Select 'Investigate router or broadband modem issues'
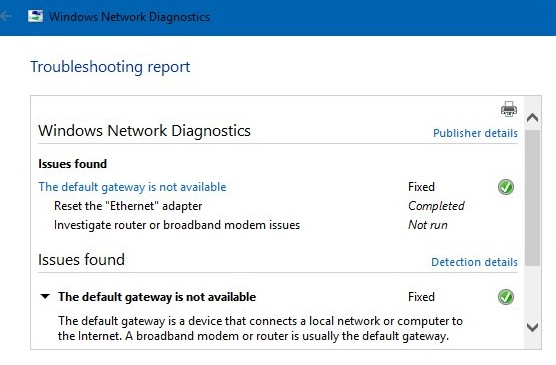This screenshot has height=365, width=556. [x=177, y=225]
